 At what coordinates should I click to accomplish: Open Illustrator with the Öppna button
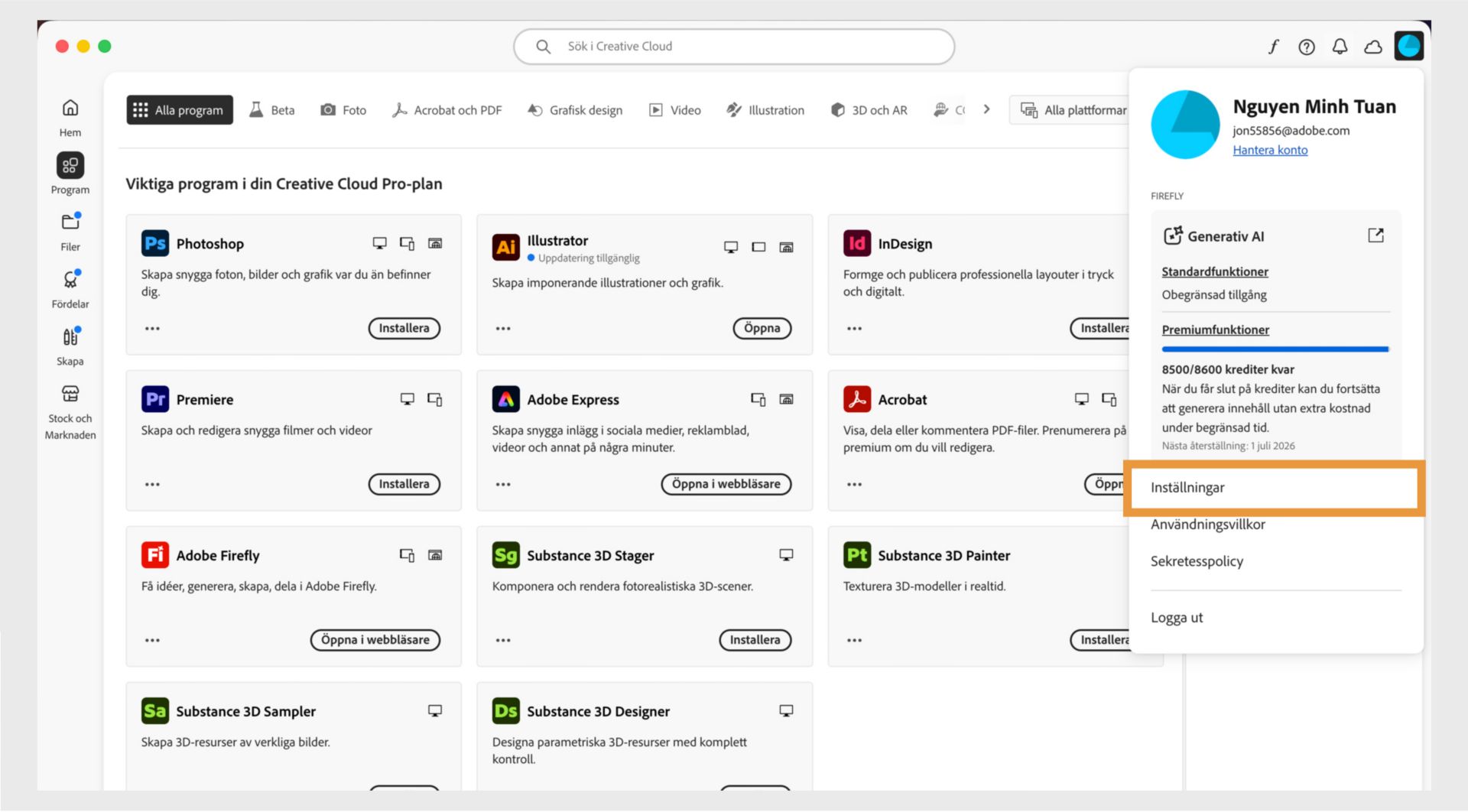click(x=762, y=328)
